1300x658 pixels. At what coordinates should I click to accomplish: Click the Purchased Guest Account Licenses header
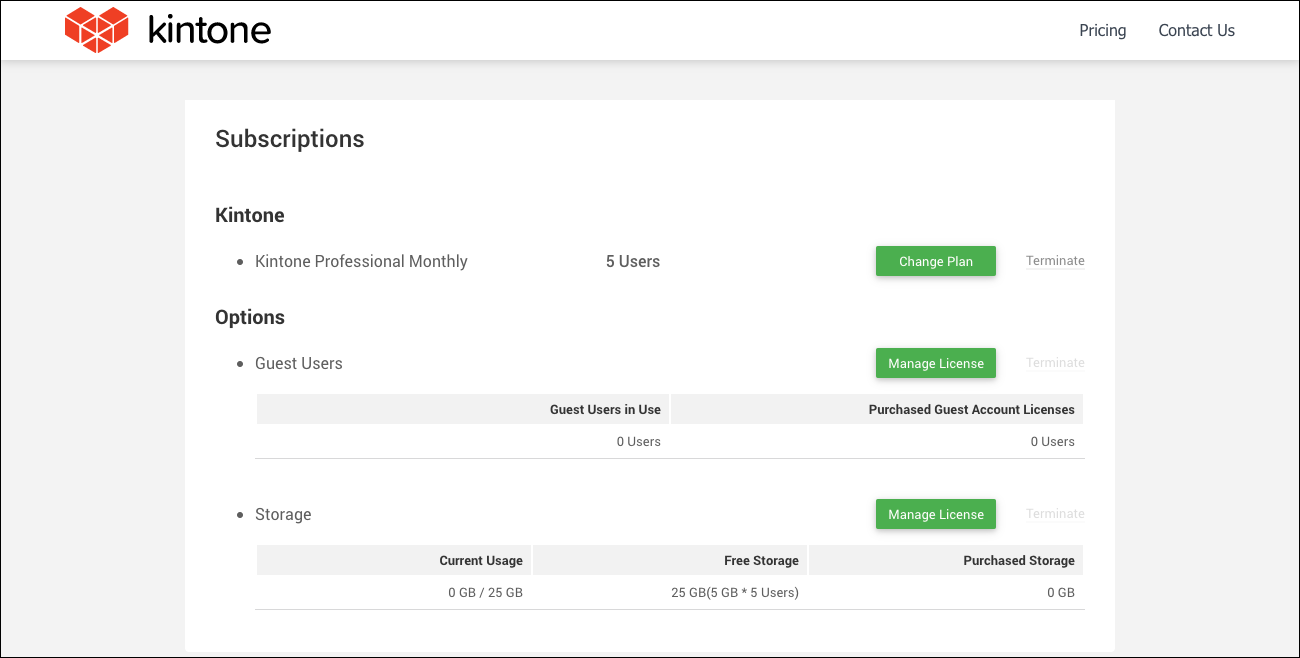coord(971,409)
